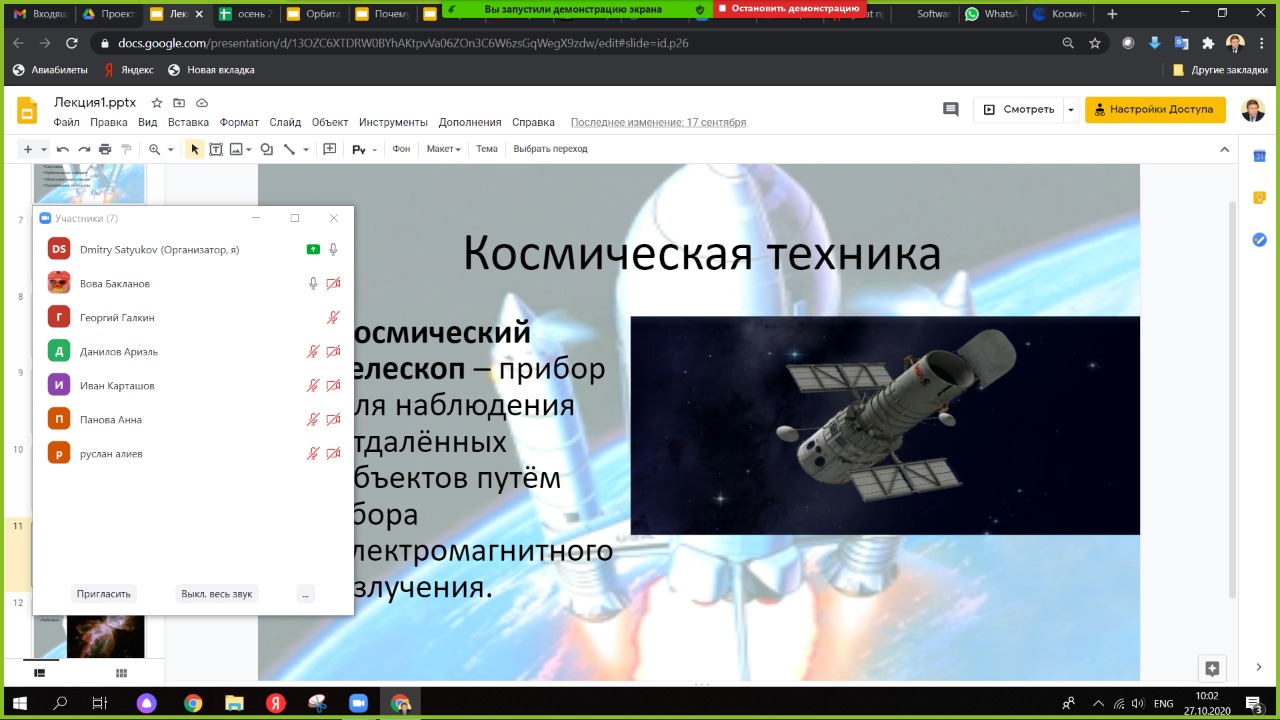Bookmark page with address bar star
This screenshot has width=1280, height=720.
(x=1095, y=43)
